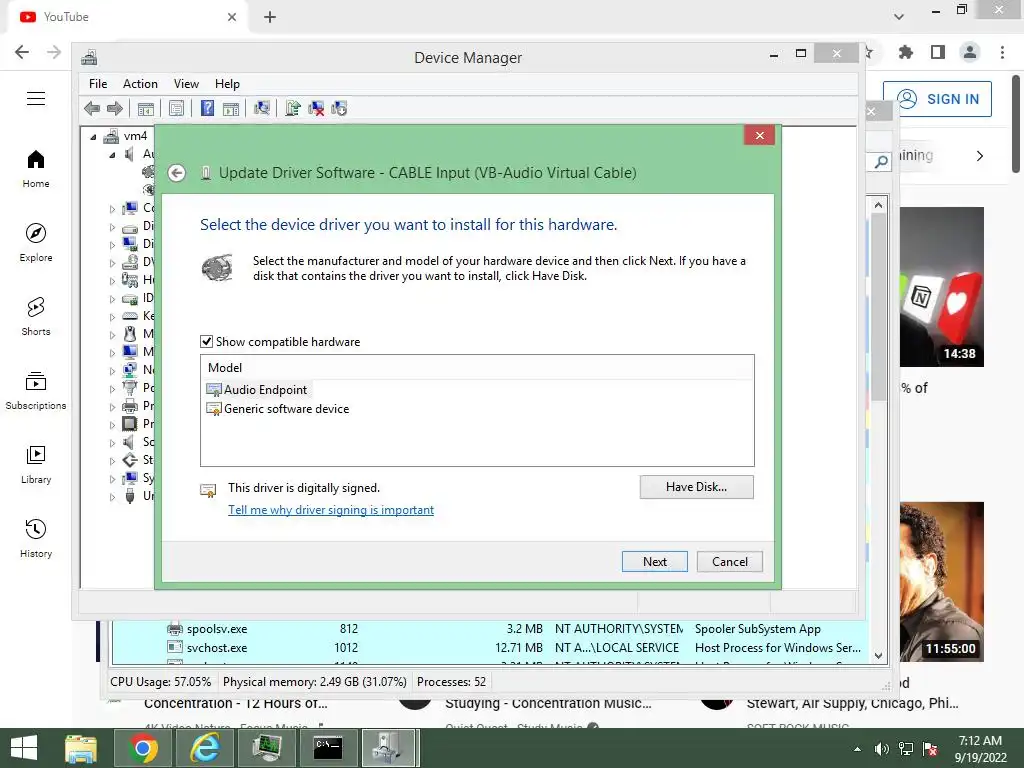Screen dimensions: 1024x768
Task: Open YouTube Explore in the sidebar
Action: point(36,242)
